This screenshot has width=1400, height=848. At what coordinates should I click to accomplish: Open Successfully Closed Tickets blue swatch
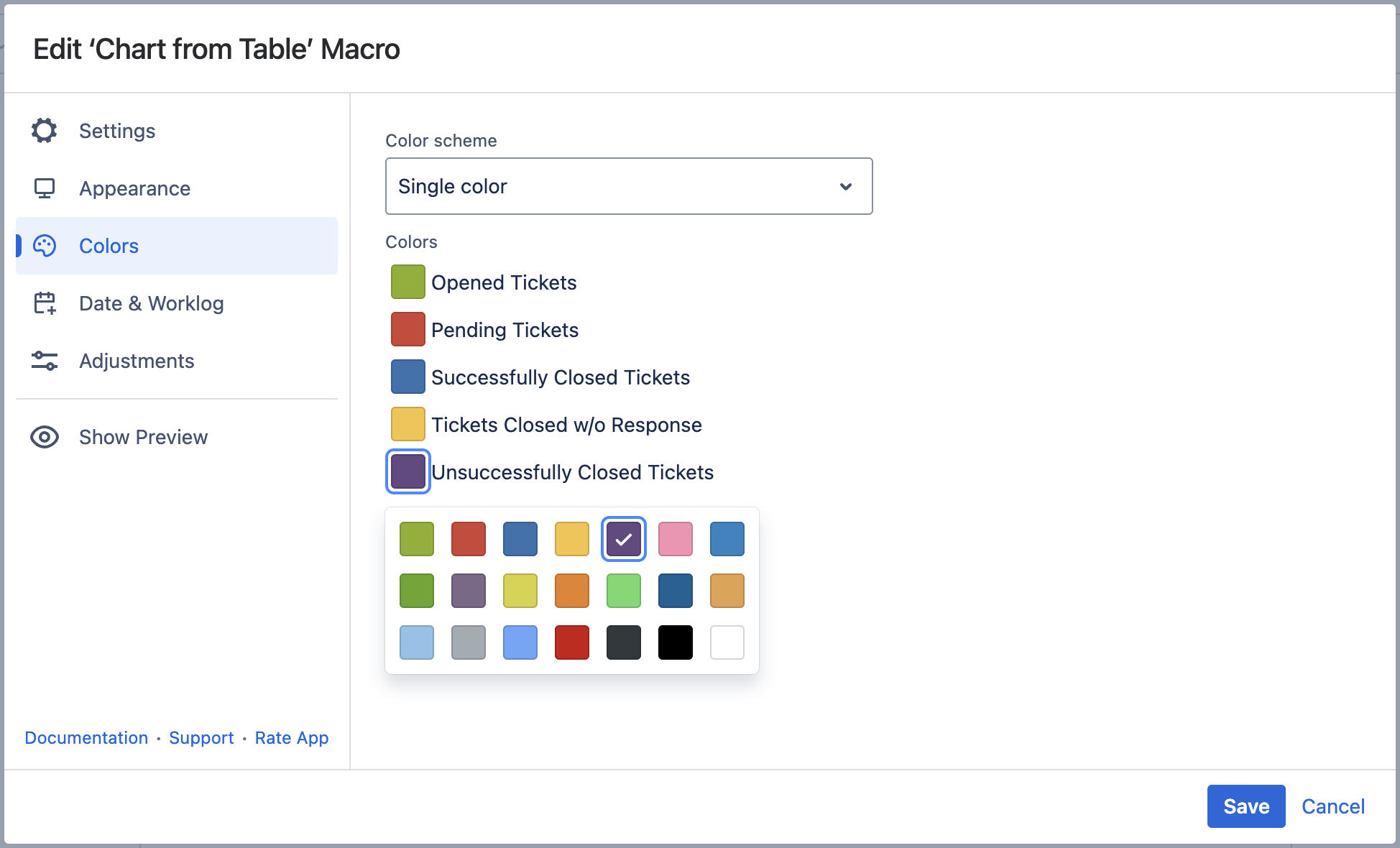coord(407,377)
